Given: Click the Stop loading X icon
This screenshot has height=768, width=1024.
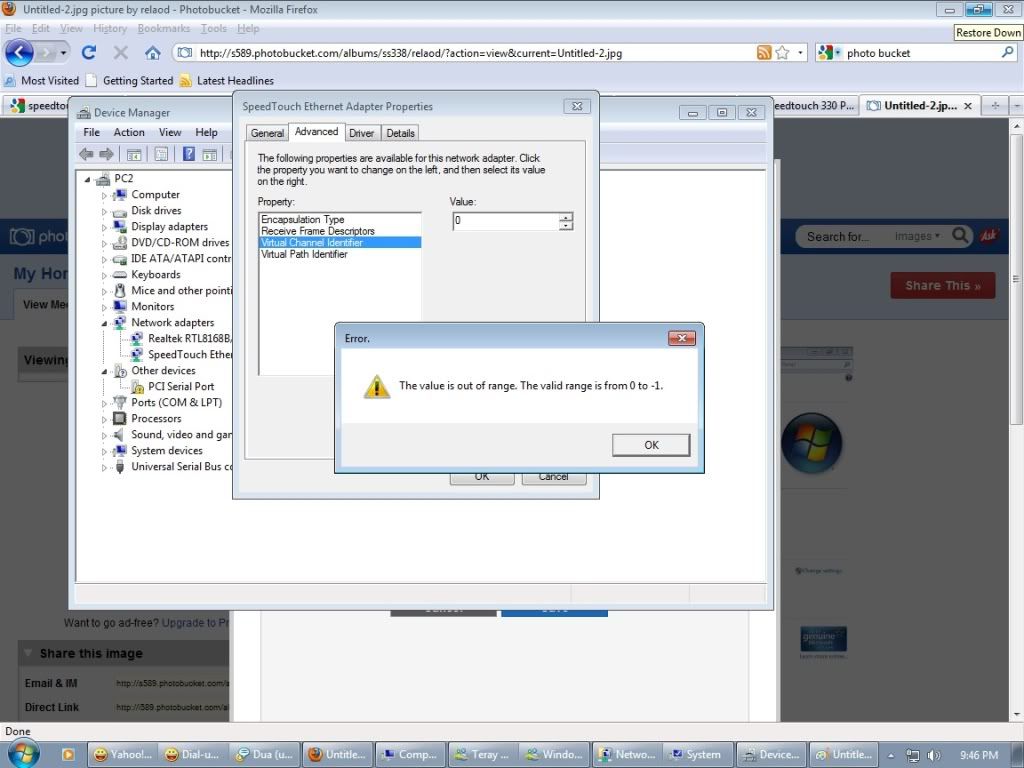Looking at the screenshot, I should (121, 53).
